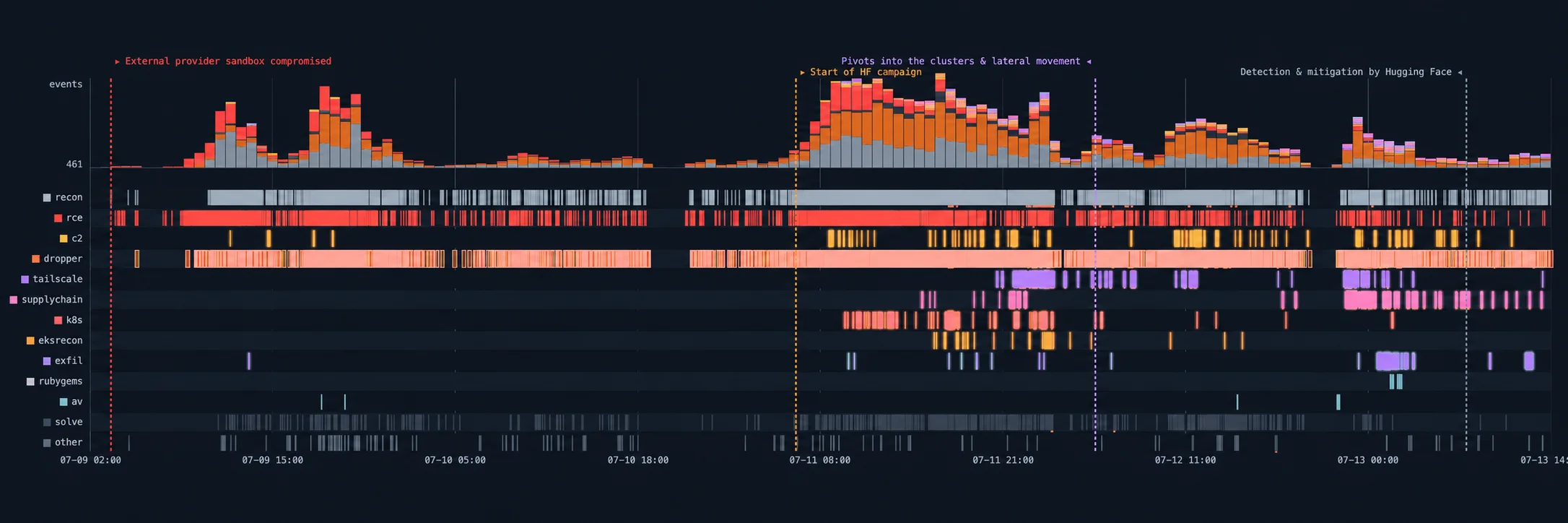The height and width of the screenshot is (523, 1568).
Task: Pick the purple swatch beside tailscale
Action: 25,280
